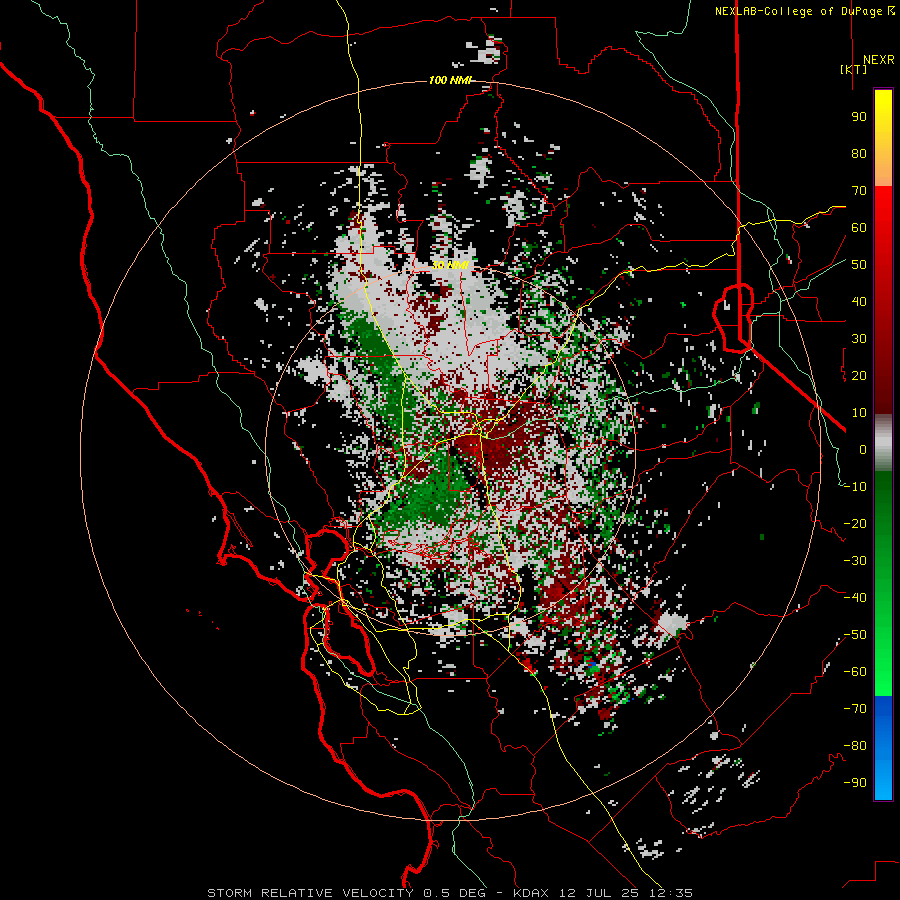This screenshot has height=900, width=900.
Task: Click the NEXR label above the color scale
Action: click(x=878, y=60)
